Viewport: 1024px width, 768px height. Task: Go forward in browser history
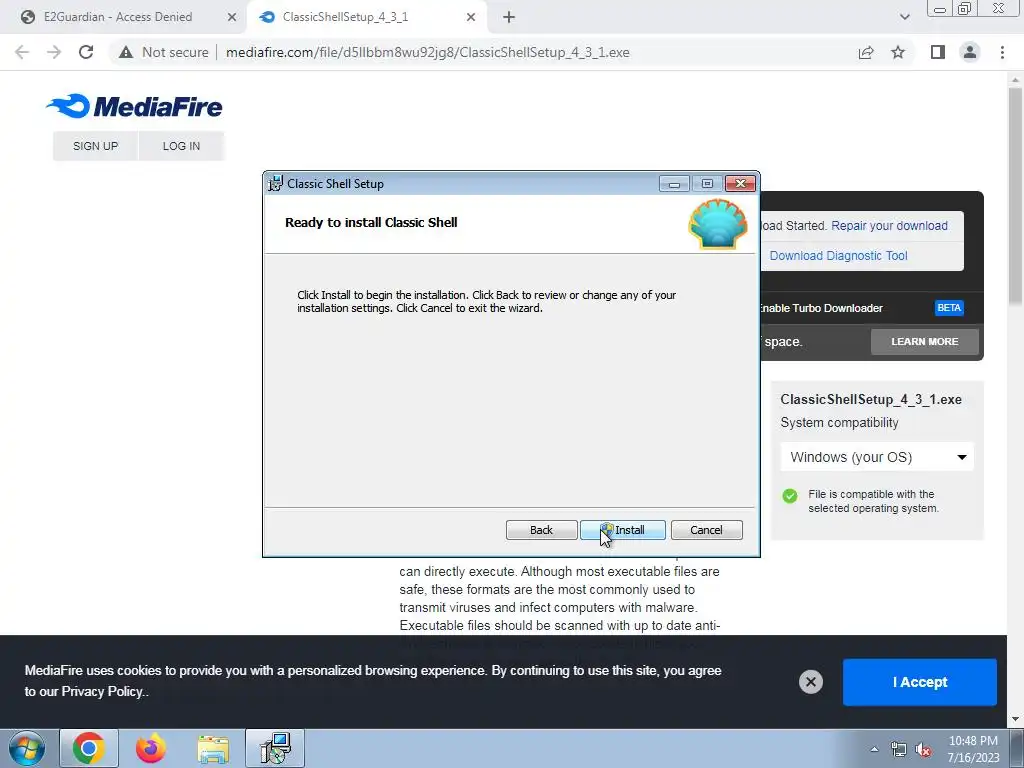click(54, 52)
